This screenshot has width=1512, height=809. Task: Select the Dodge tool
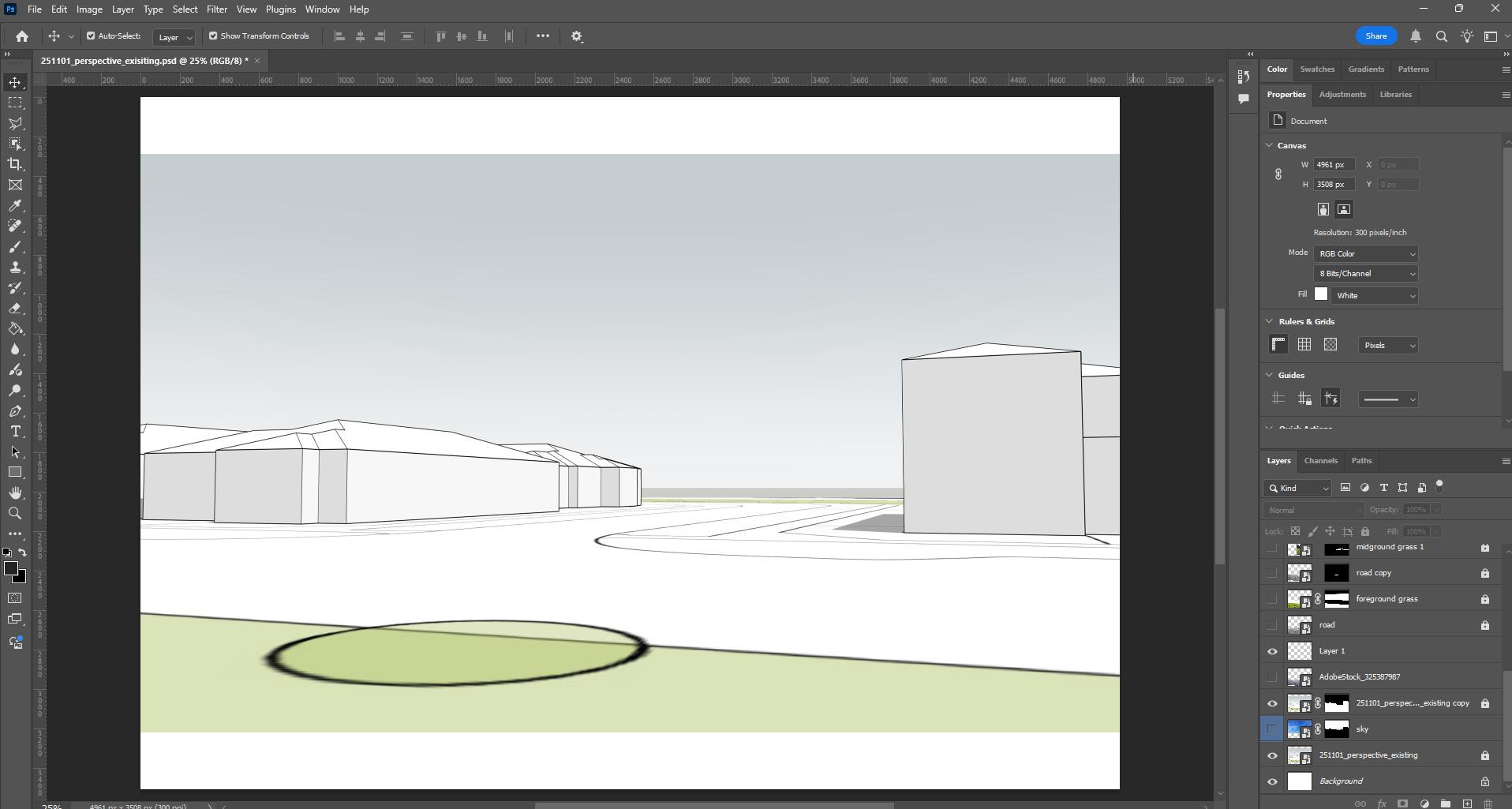pyautogui.click(x=15, y=391)
